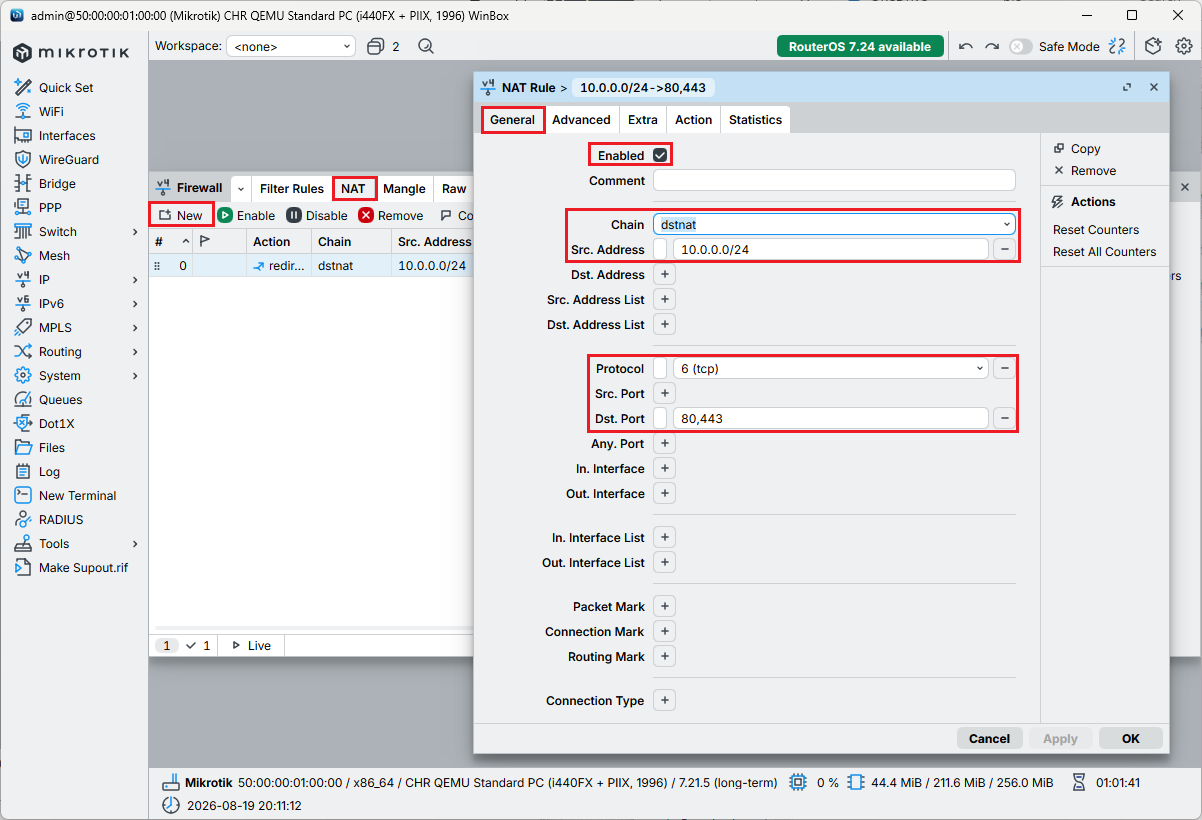Toggle the invert box for Protocol
Viewport: 1202px width, 820px height.
coord(660,368)
